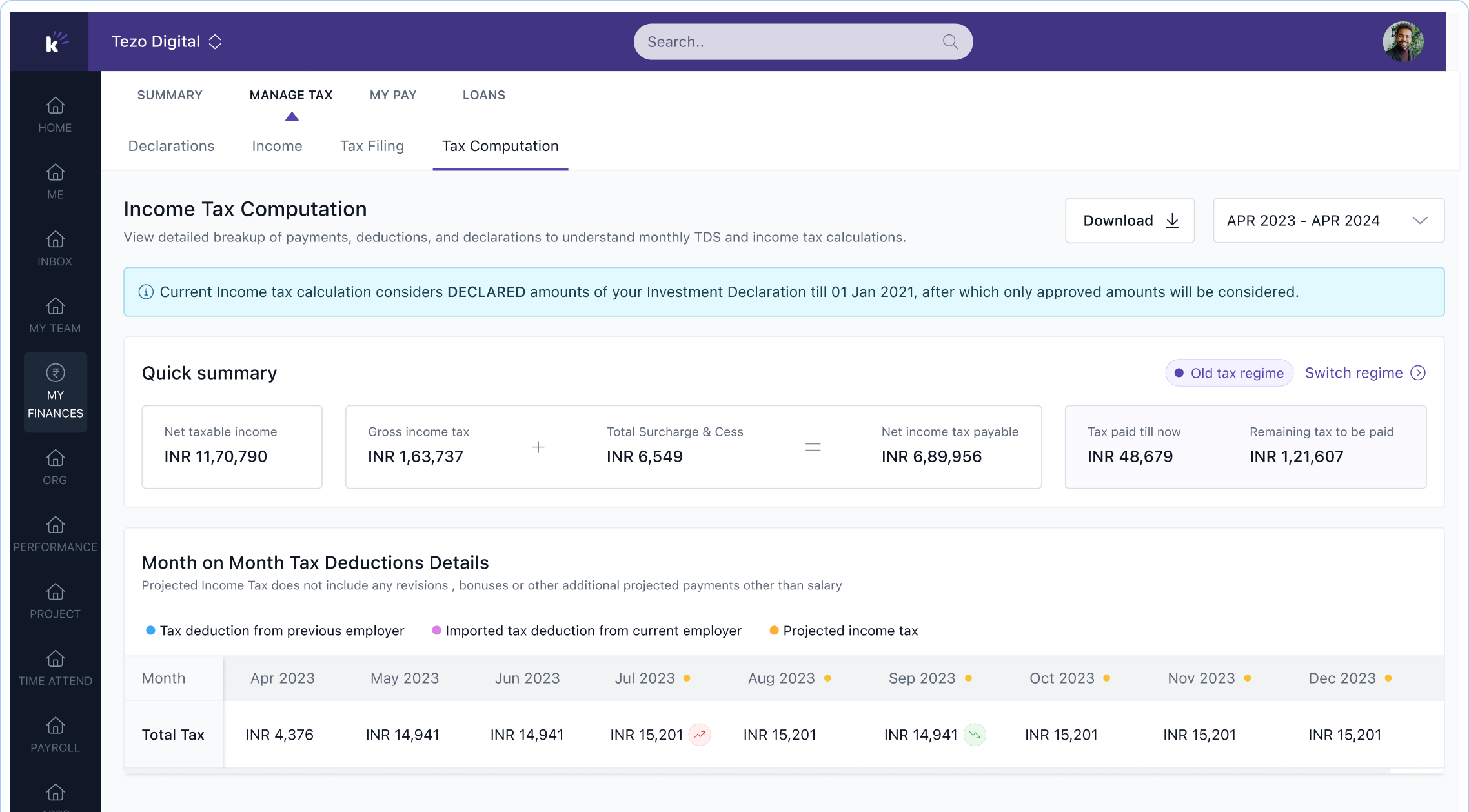Screen dimensions: 1469x812
Task: Click the Download button
Action: point(1130,221)
